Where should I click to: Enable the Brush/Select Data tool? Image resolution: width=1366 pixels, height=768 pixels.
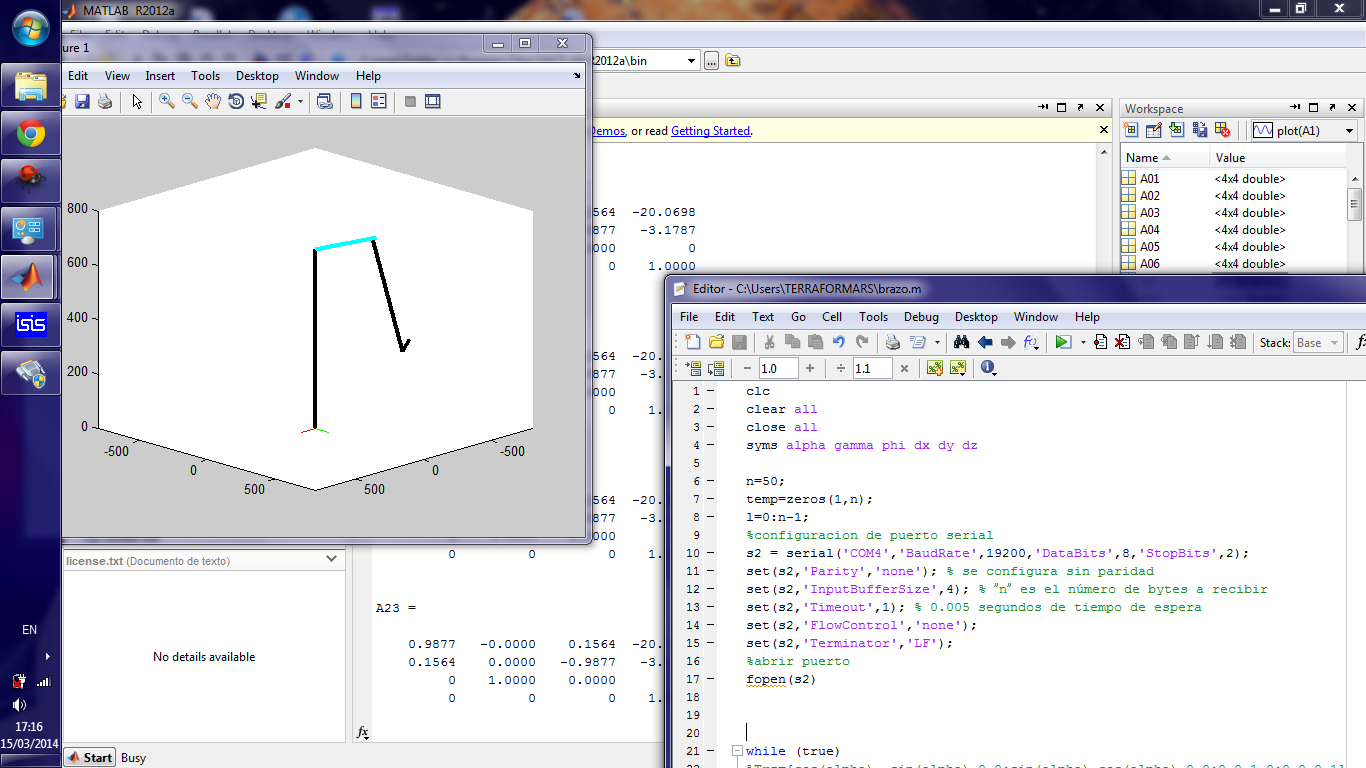pyautogui.click(x=285, y=101)
